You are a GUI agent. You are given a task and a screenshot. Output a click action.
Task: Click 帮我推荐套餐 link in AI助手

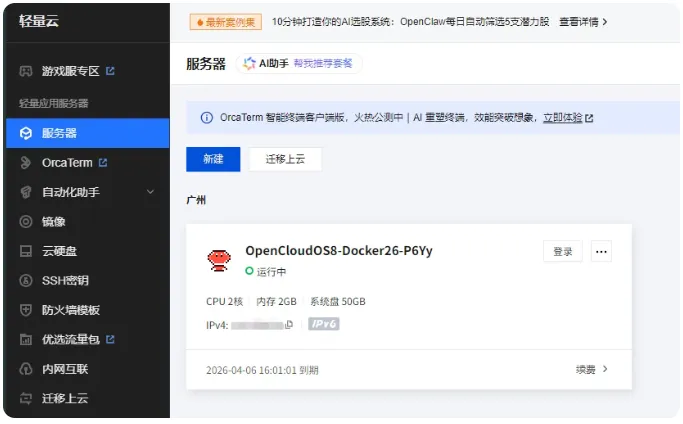323,64
